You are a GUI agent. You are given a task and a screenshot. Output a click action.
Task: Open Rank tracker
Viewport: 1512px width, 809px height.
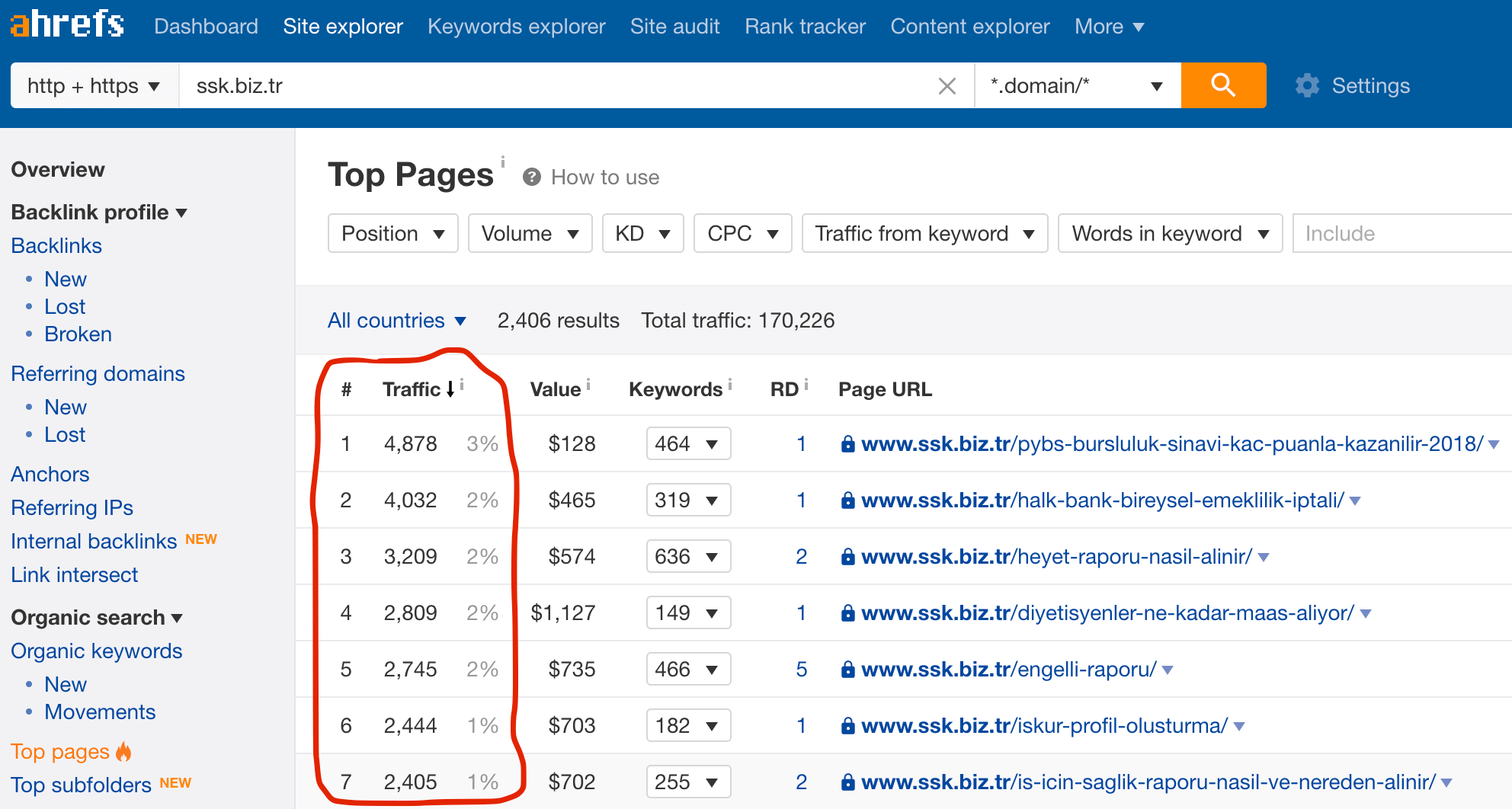(x=806, y=26)
